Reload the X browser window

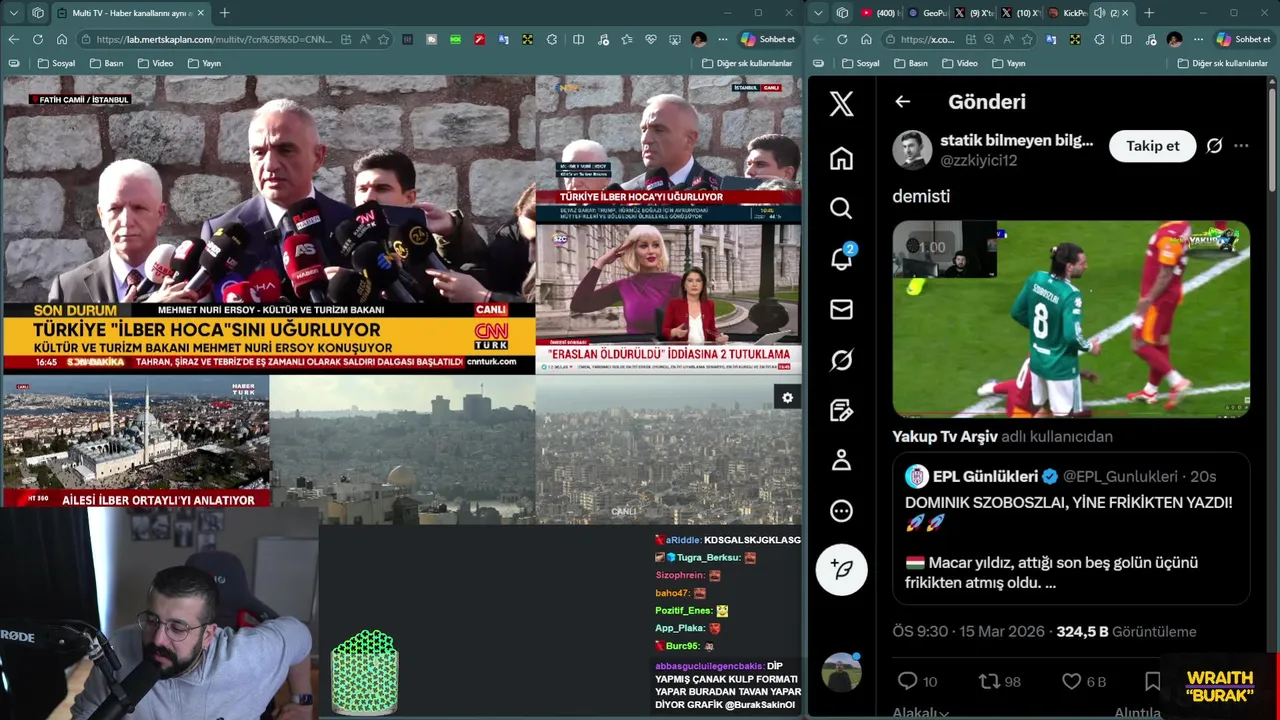[841, 39]
